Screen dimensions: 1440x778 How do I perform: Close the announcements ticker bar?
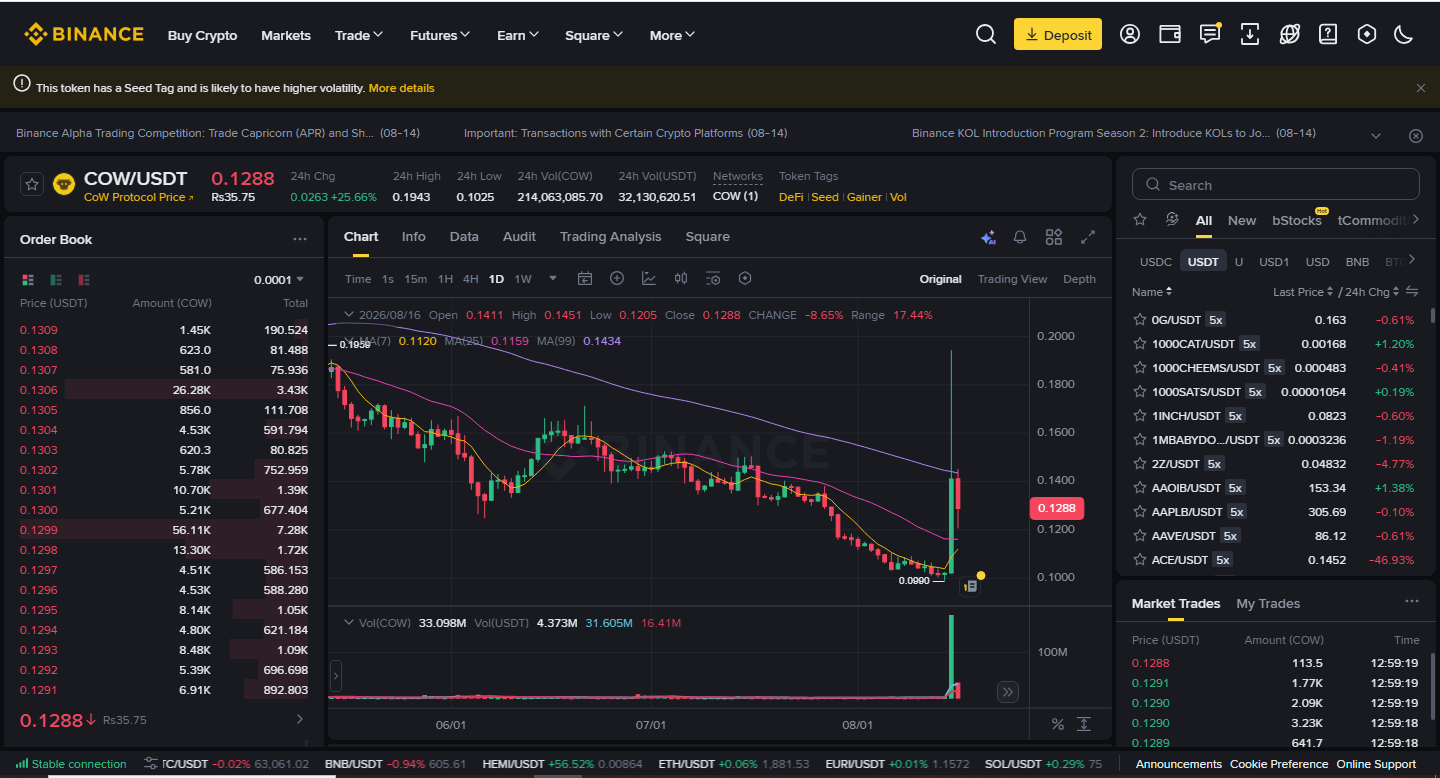(1416, 135)
